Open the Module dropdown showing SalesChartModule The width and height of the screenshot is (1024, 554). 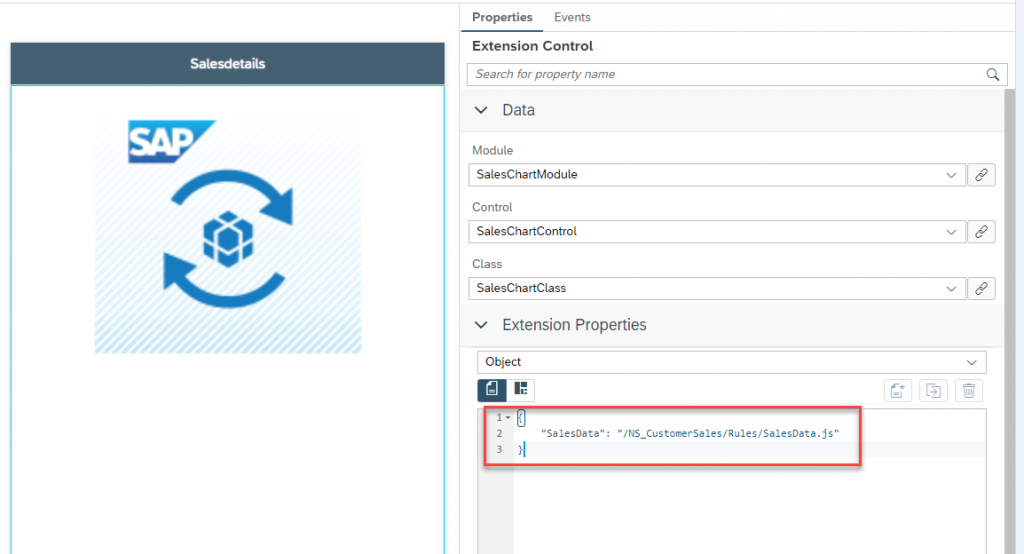click(716, 175)
